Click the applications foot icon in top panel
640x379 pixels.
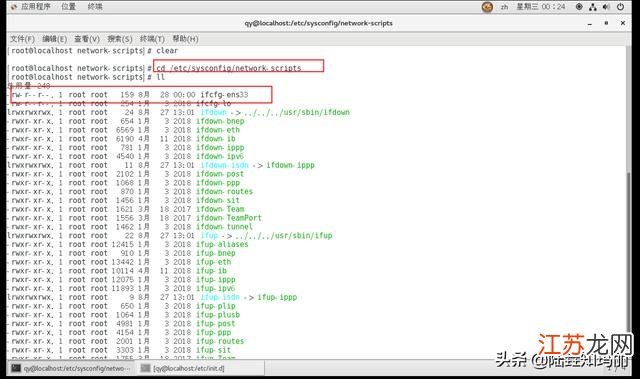click(14, 7)
